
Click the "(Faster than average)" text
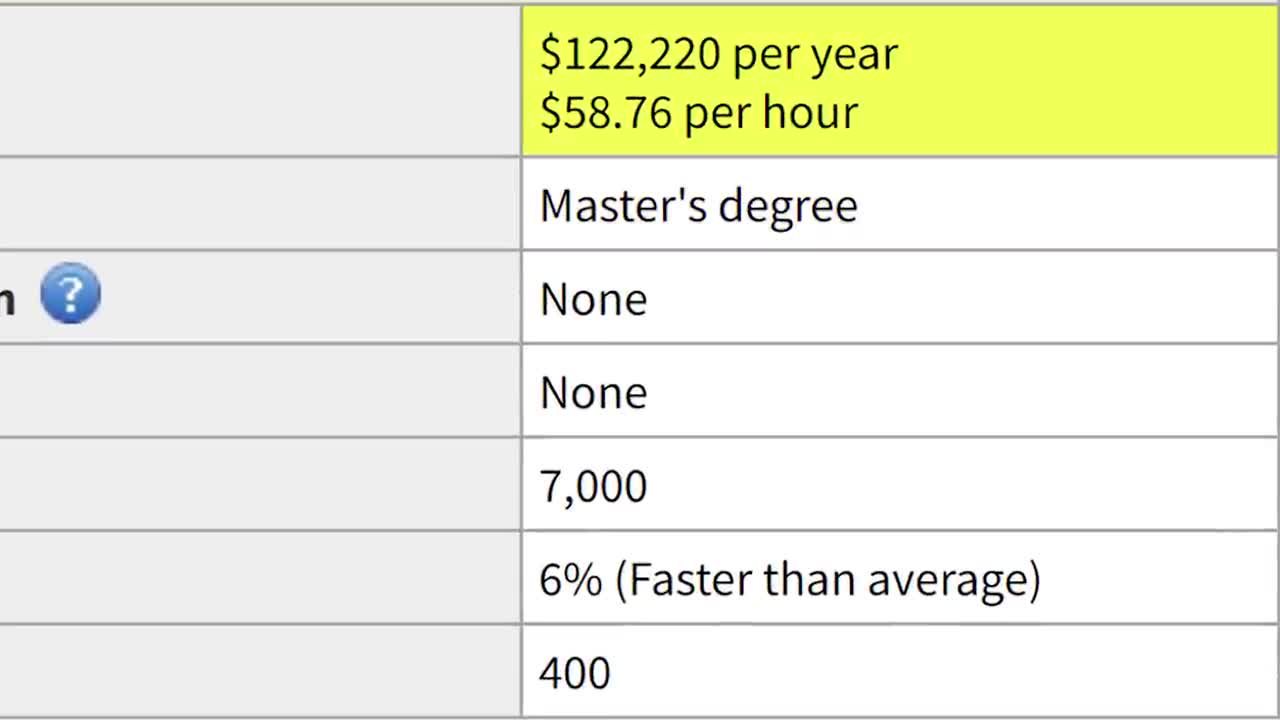click(827, 579)
